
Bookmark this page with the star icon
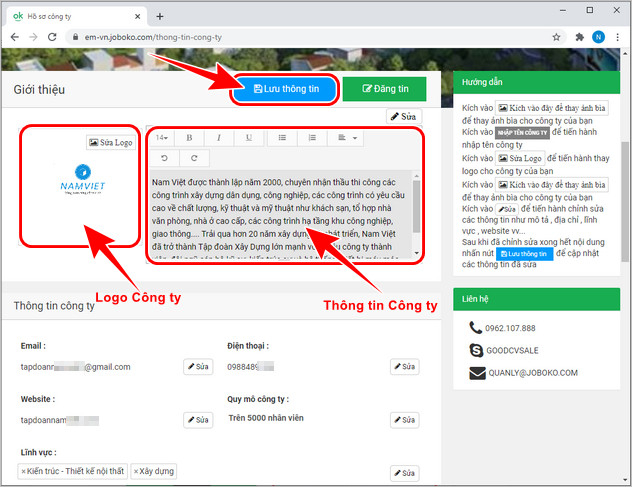(556, 37)
